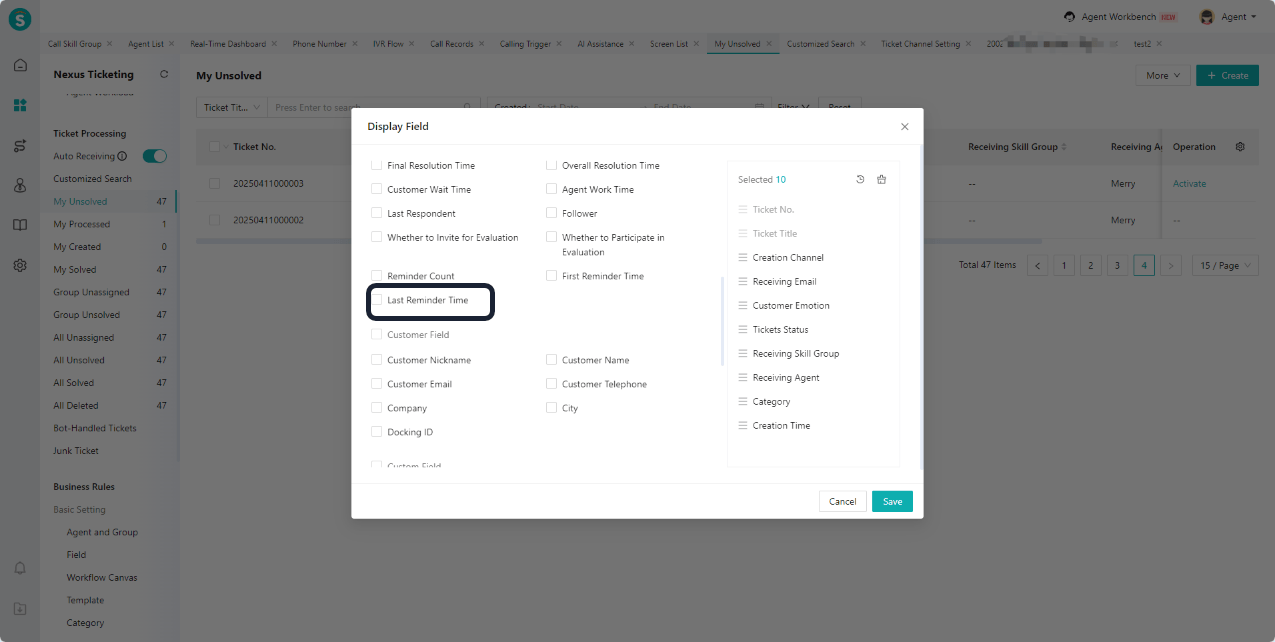Image resolution: width=1275 pixels, height=642 pixels.
Task: Open the 15 / Page dropdown
Action: pos(1225,265)
